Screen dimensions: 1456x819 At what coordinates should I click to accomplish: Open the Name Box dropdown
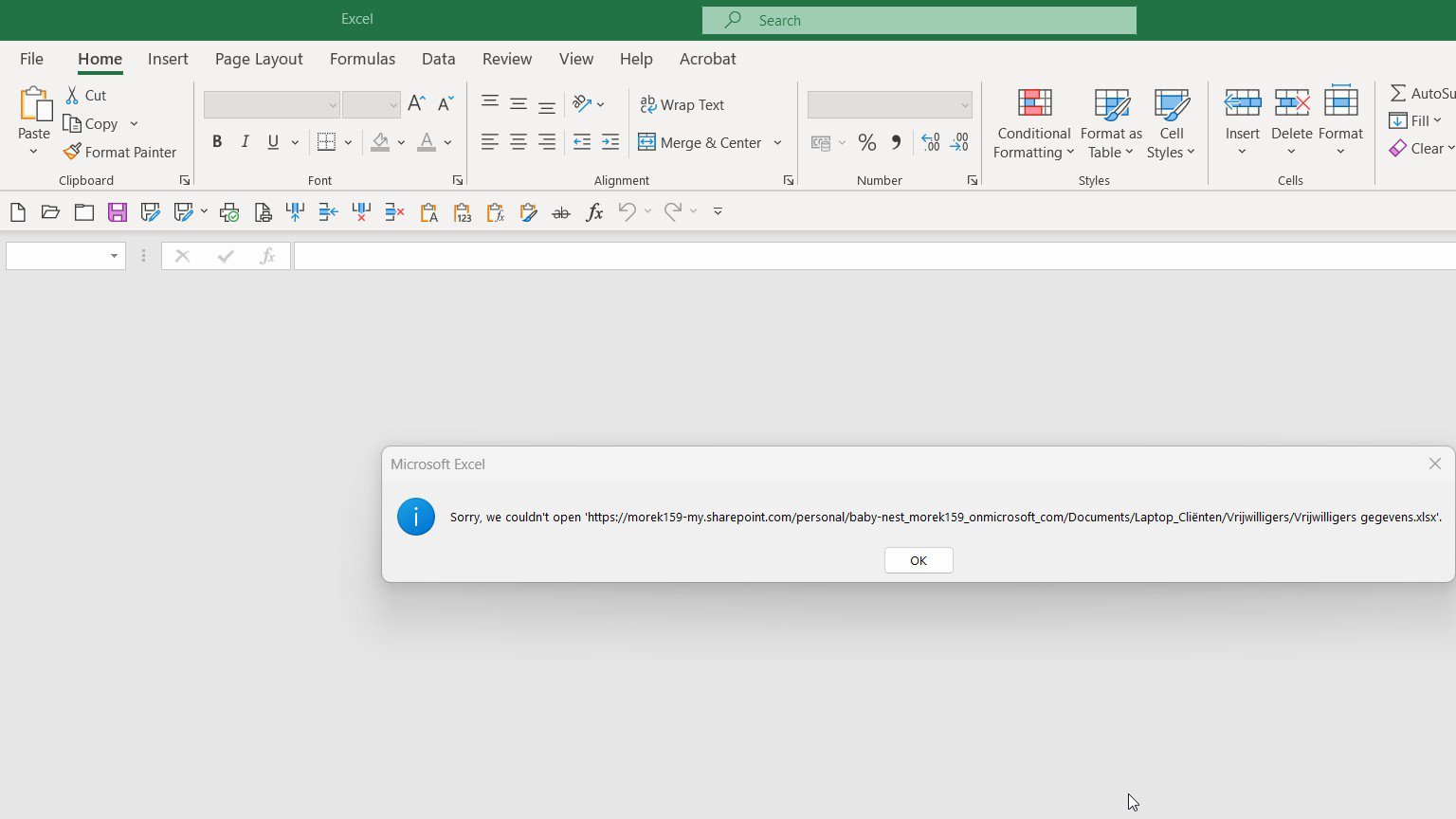click(114, 256)
